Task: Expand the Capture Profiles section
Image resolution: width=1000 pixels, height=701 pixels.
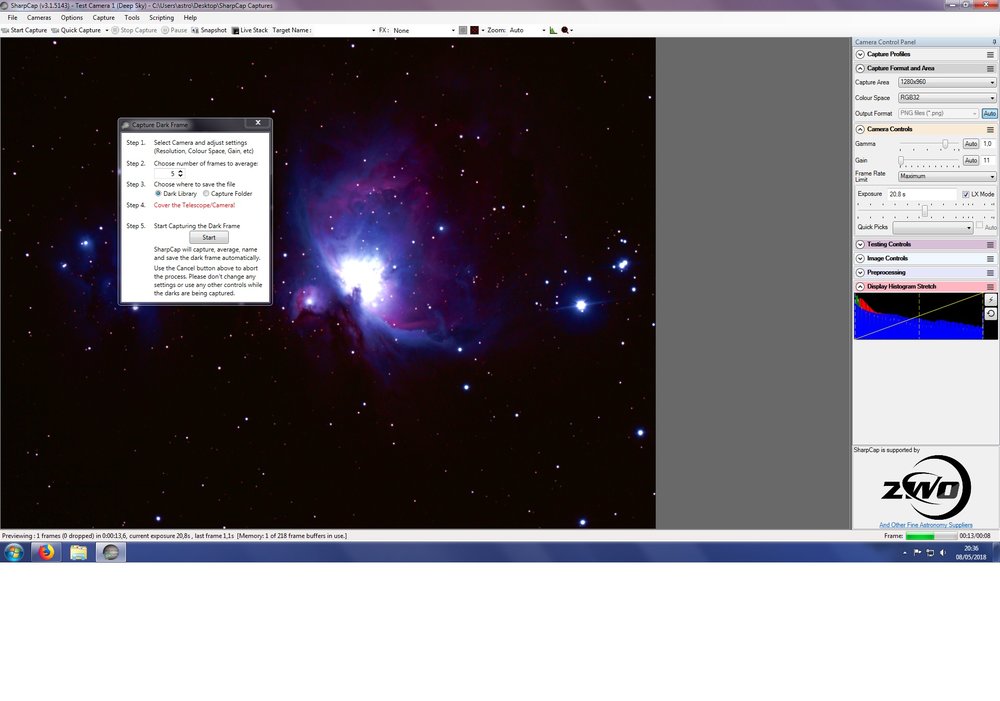Action: [x=860, y=54]
